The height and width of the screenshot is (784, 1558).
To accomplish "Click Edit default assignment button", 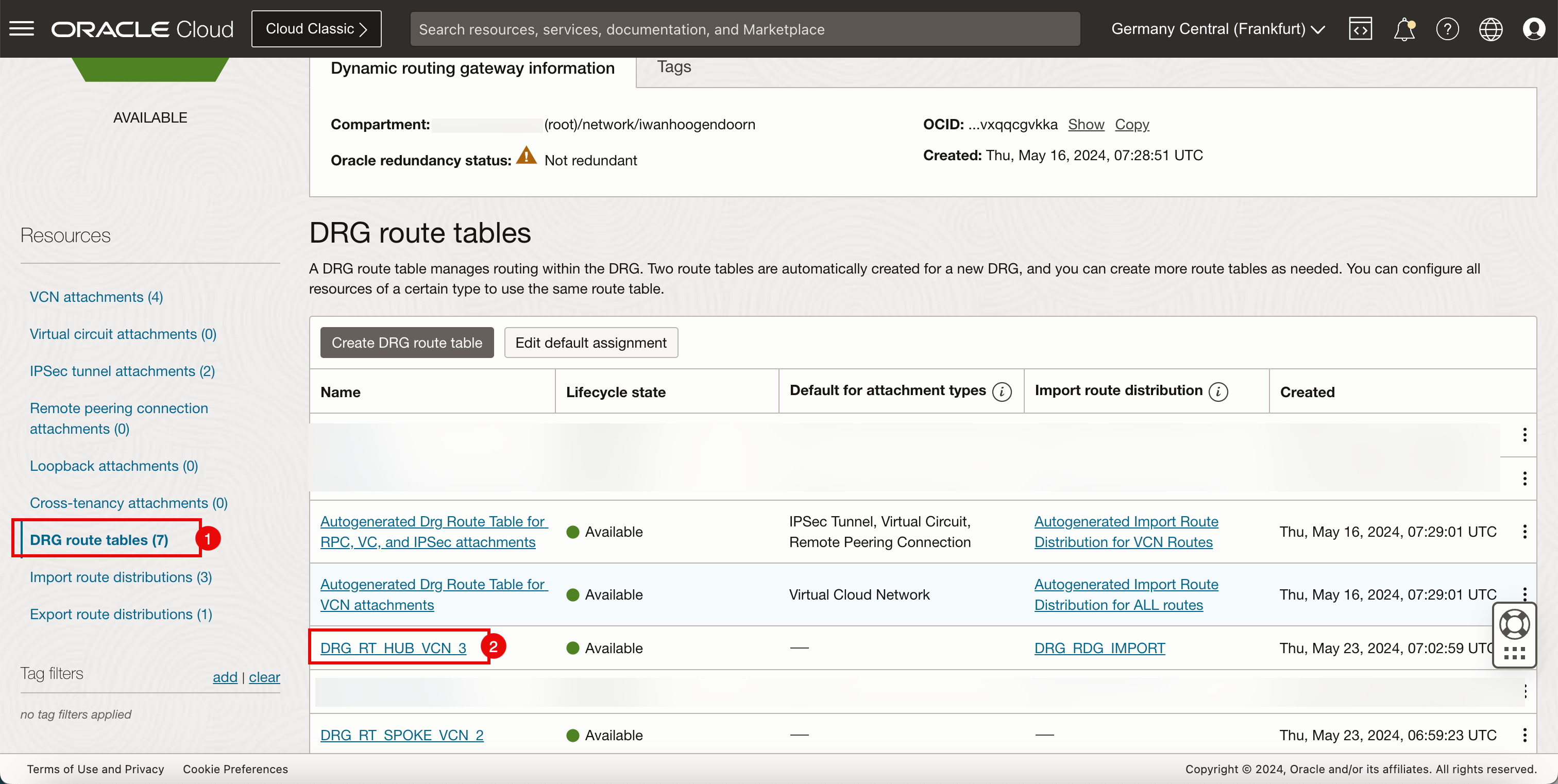I will [x=590, y=342].
